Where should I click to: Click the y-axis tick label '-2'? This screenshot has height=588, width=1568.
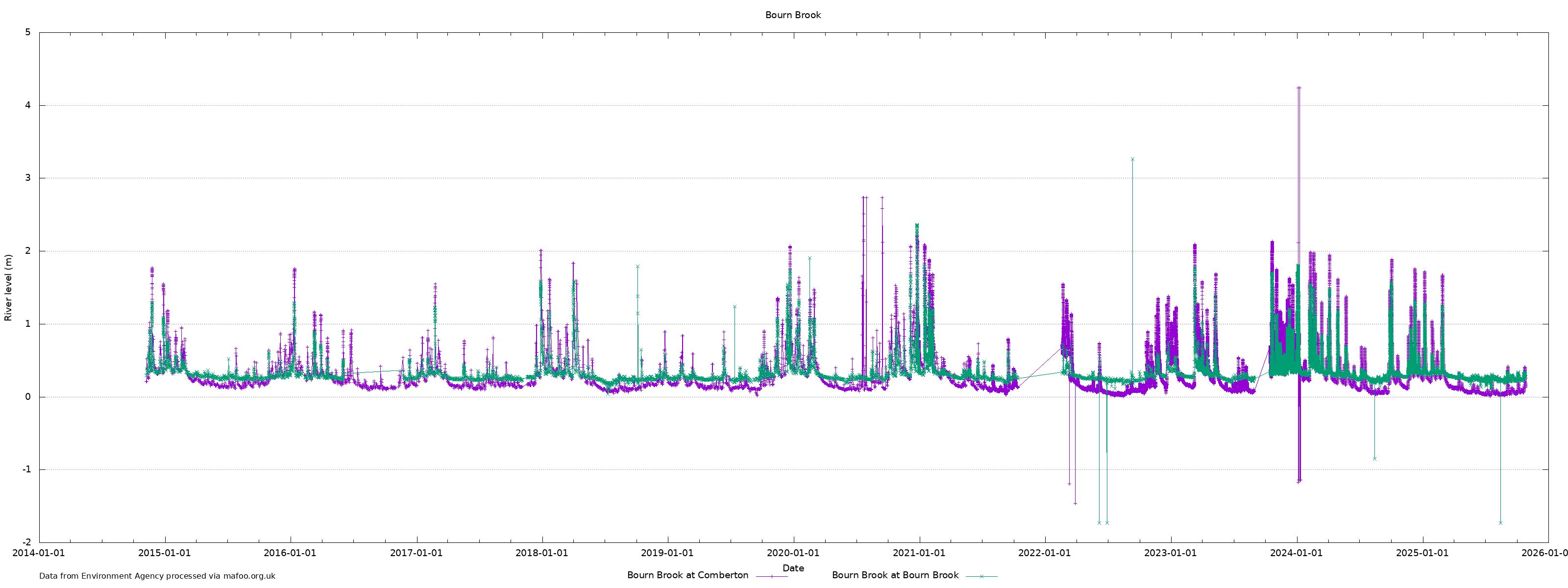click(26, 542)
